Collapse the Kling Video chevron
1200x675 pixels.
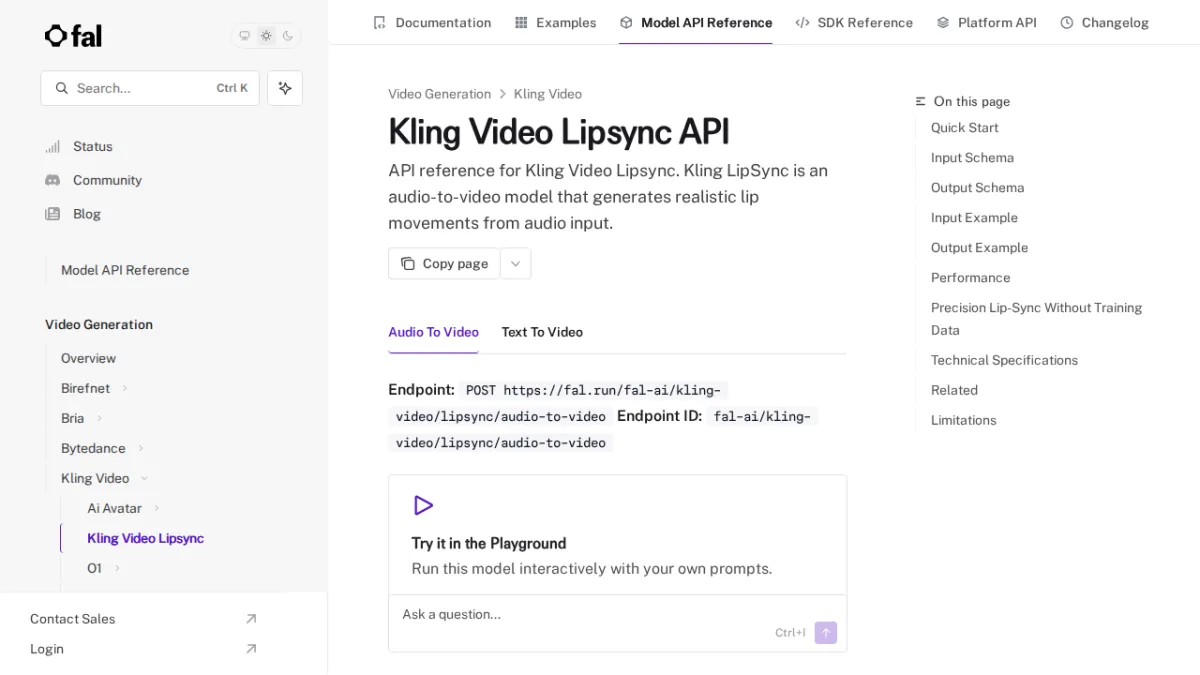[144, 478]
